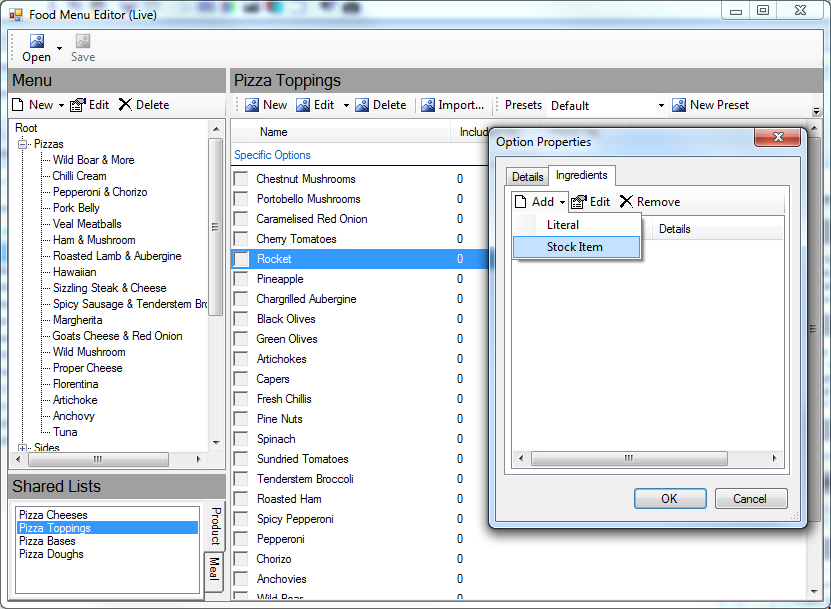Click the Open icon in main toolbar
Viewport: 831px width, 609px height.
click(x=36, y=41)
